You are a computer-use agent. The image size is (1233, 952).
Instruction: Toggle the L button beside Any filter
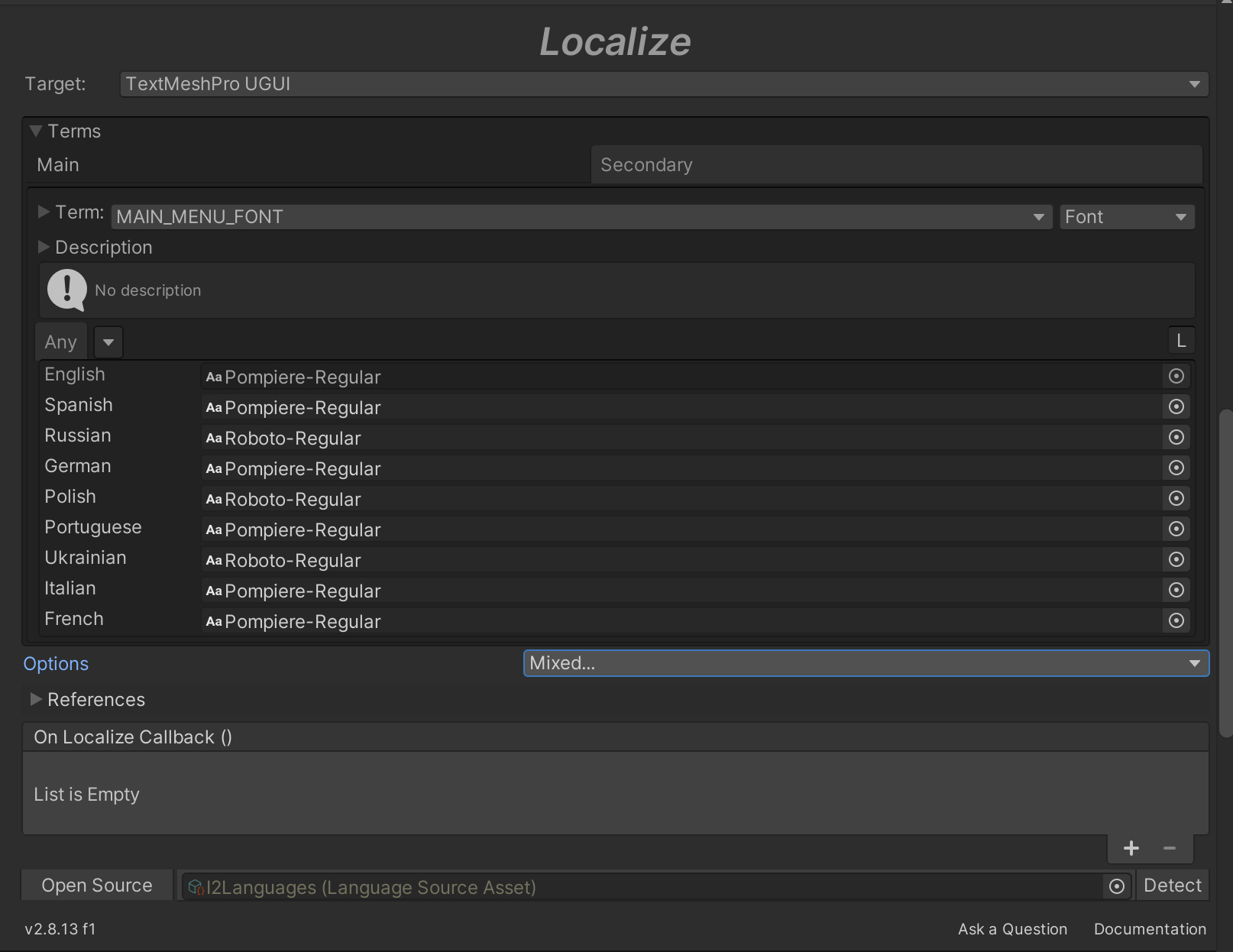click(x=1181, y=341)
